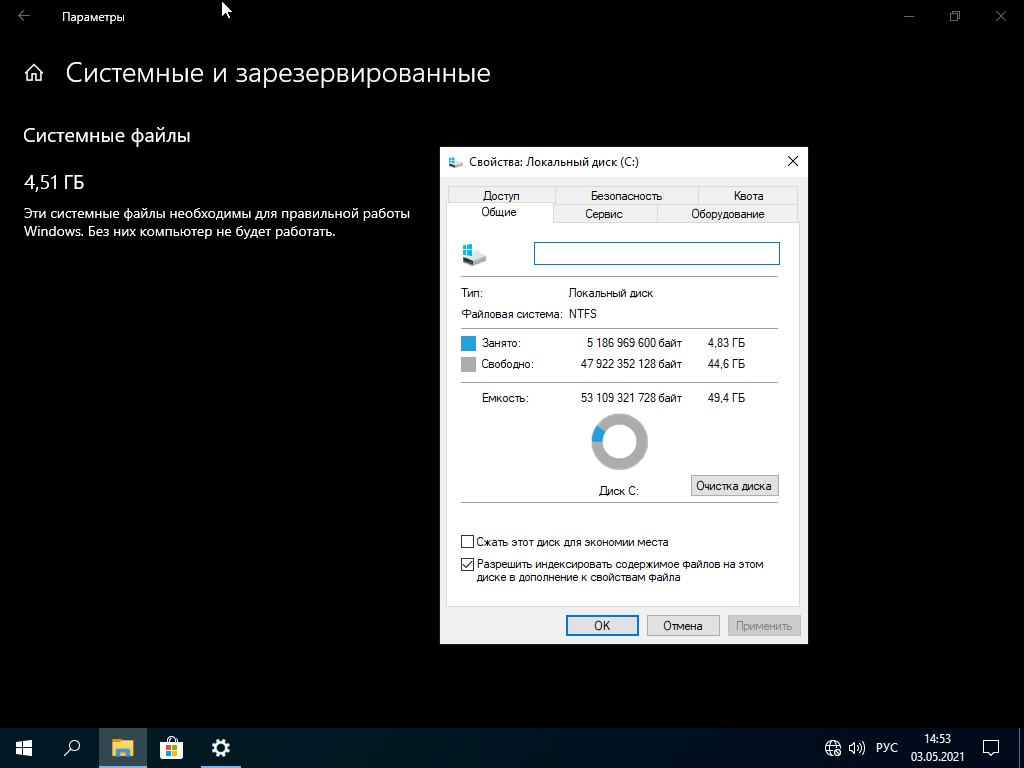Image resolution: width=1024 pixels, height=768 pixels.
Task: Launch Microsoft Store from the taskbar
Action: (x=171, y=748)
